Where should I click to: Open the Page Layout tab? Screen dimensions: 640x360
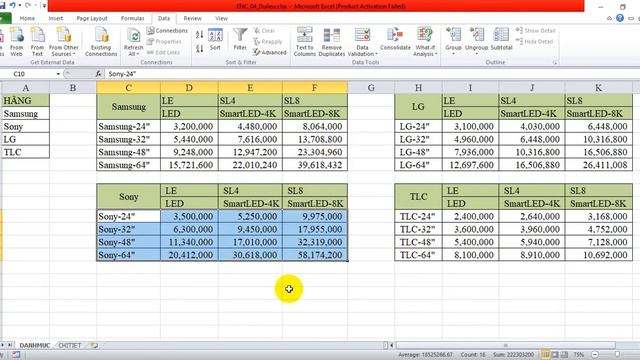point(92,18)
